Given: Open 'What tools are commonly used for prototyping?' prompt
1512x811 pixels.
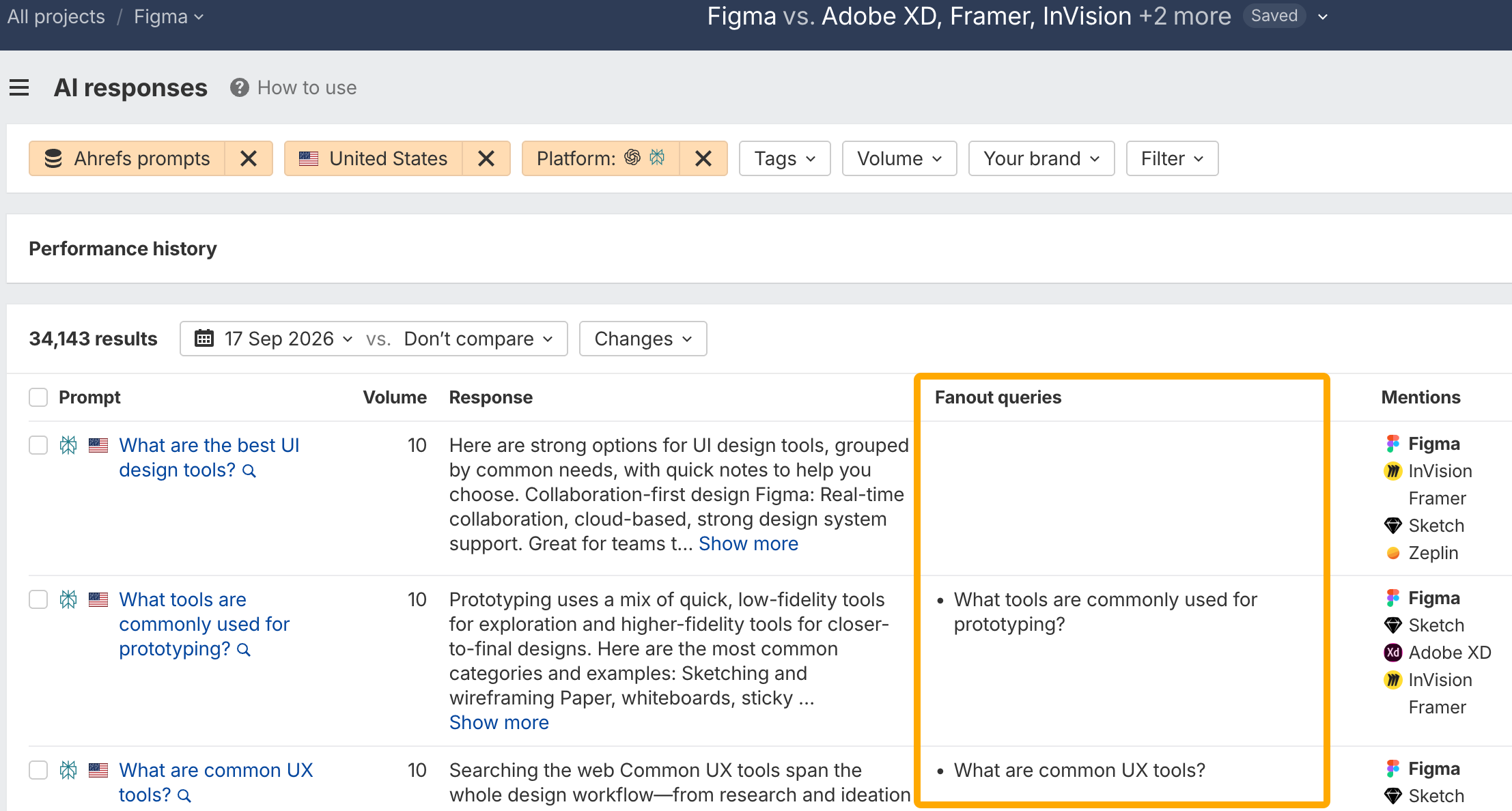Looking at the screenshot, I should 204,624.
